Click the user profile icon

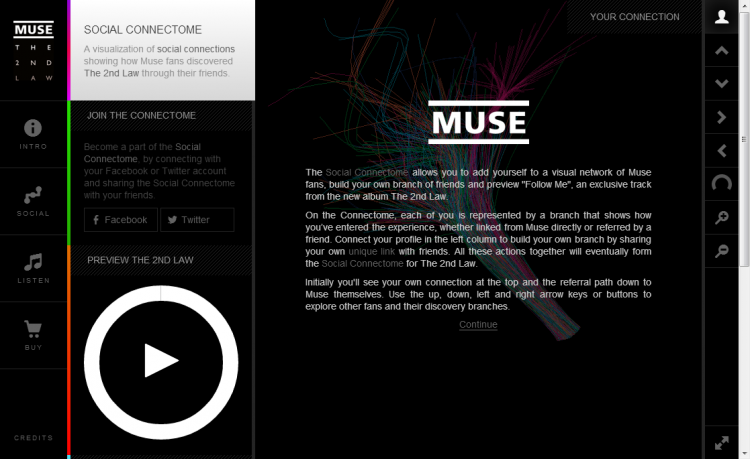point(721,17)
